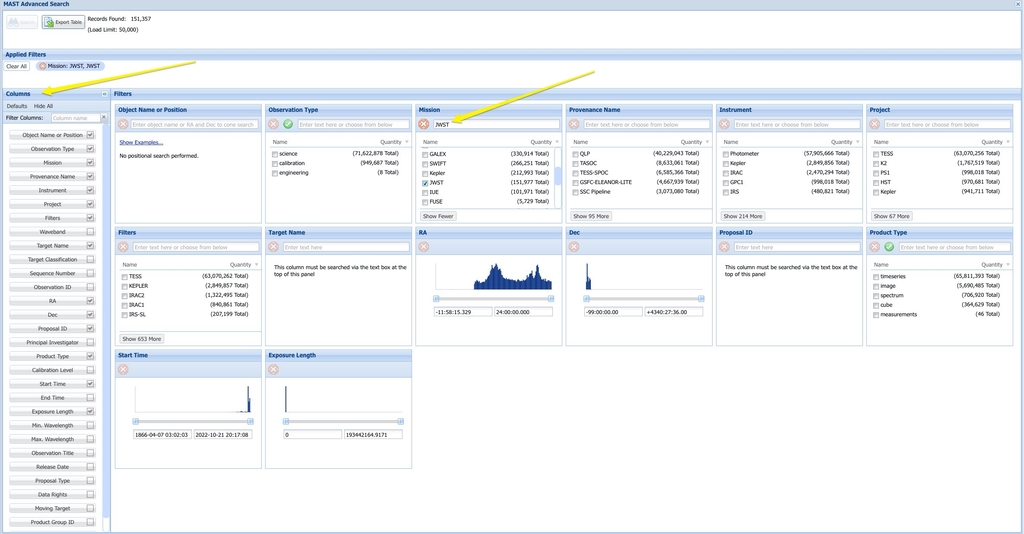Image resolution: width=1024 pixels, height=534 pixels.
Task: Clear the Observation Type filter with the red X
Action: click(274, 124)
